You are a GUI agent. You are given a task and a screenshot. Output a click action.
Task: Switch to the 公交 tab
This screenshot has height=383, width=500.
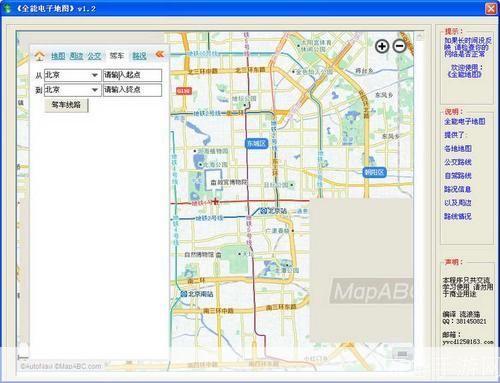(x=94, y=56)
